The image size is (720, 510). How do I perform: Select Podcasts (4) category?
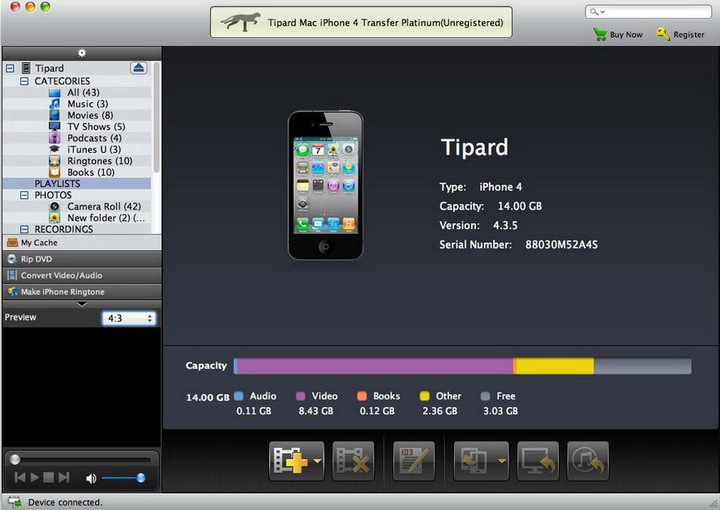(x=94, y=138)
